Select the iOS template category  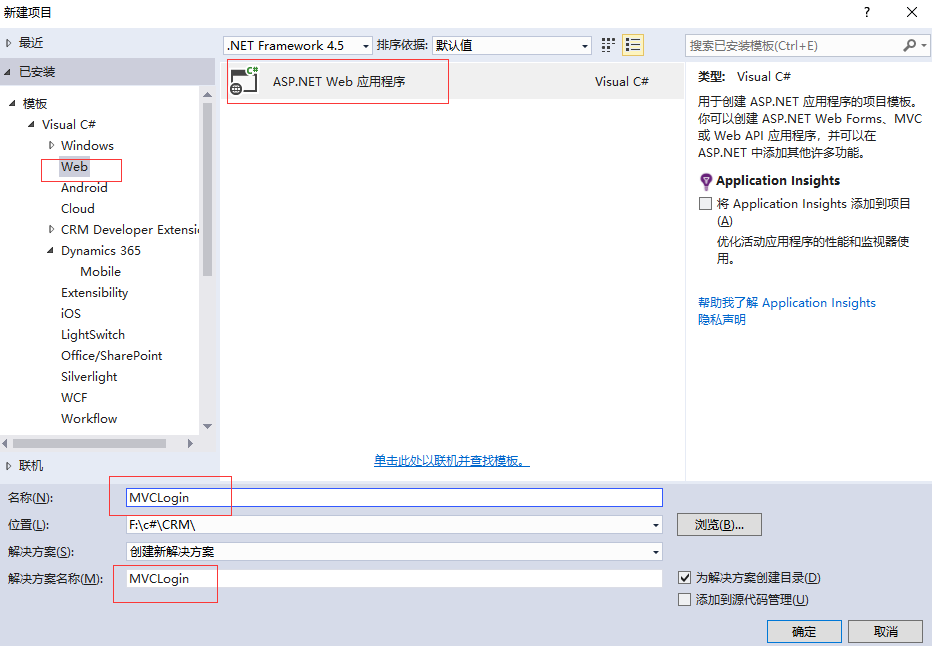(x=71, y=313)
